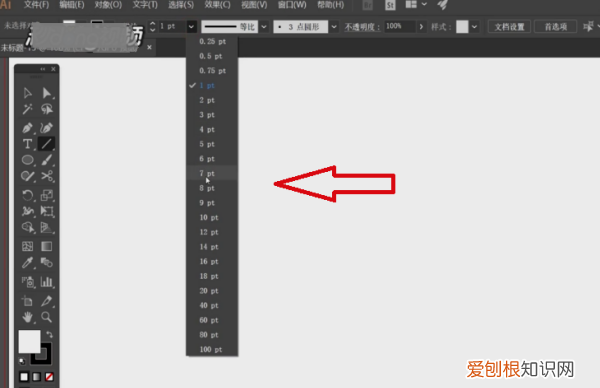Select the Symbol Sprayer tool

coord(28,282)
